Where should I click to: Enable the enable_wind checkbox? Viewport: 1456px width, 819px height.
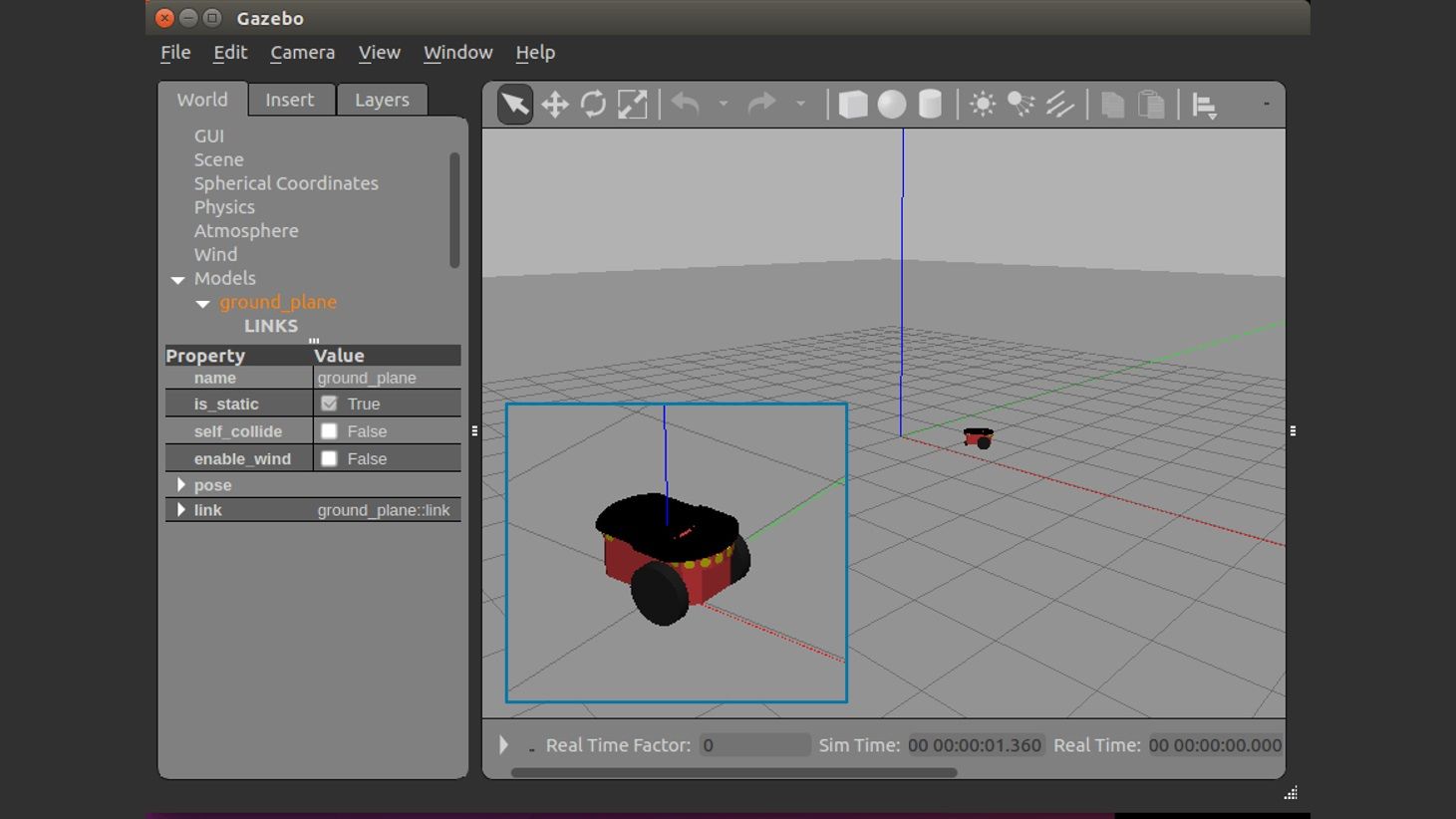click(330, 457)
